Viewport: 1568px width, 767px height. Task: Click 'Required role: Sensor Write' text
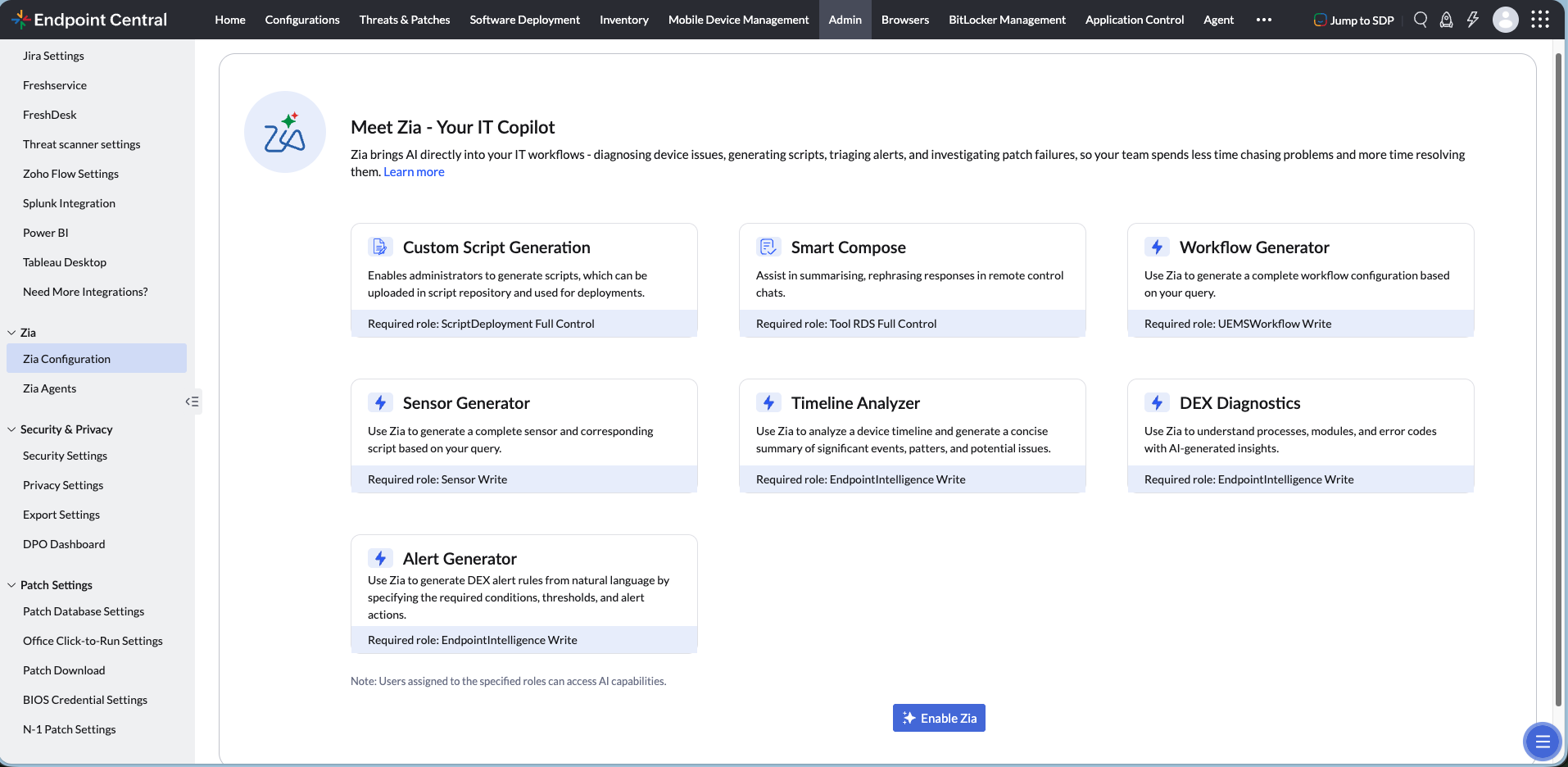pos(437,479)
